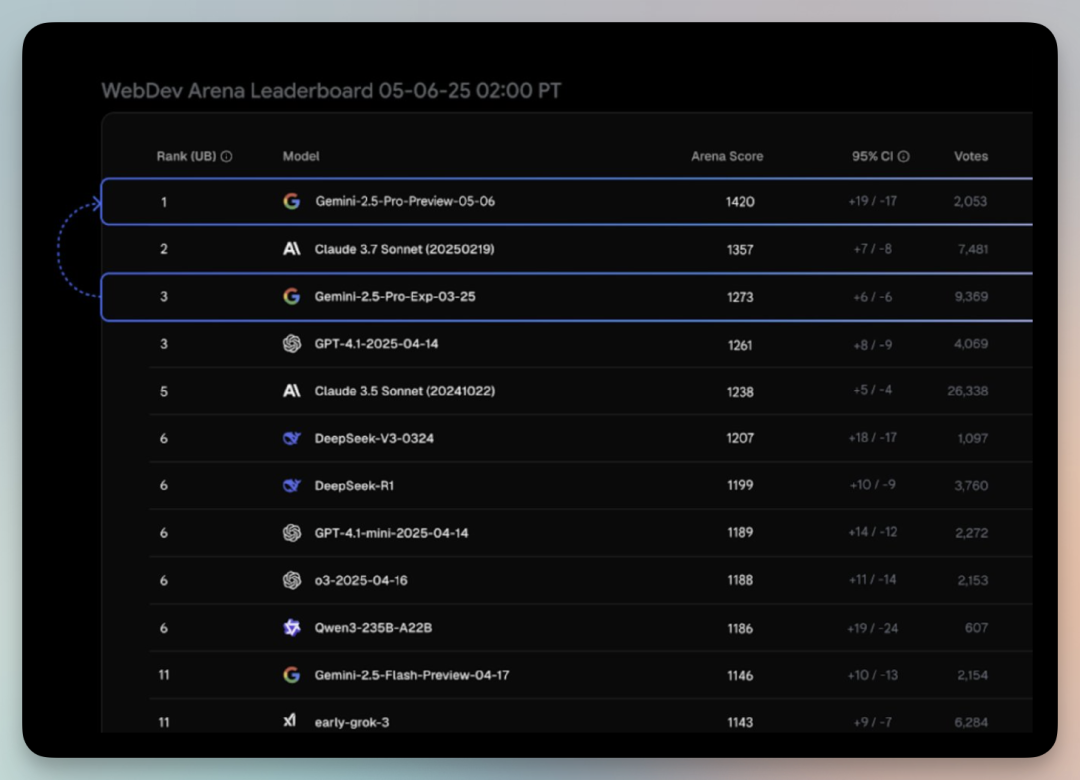Click the arena score 1186
This screenshot has height=780, width=1080.
pyautogui.click(x=740, y=628)
